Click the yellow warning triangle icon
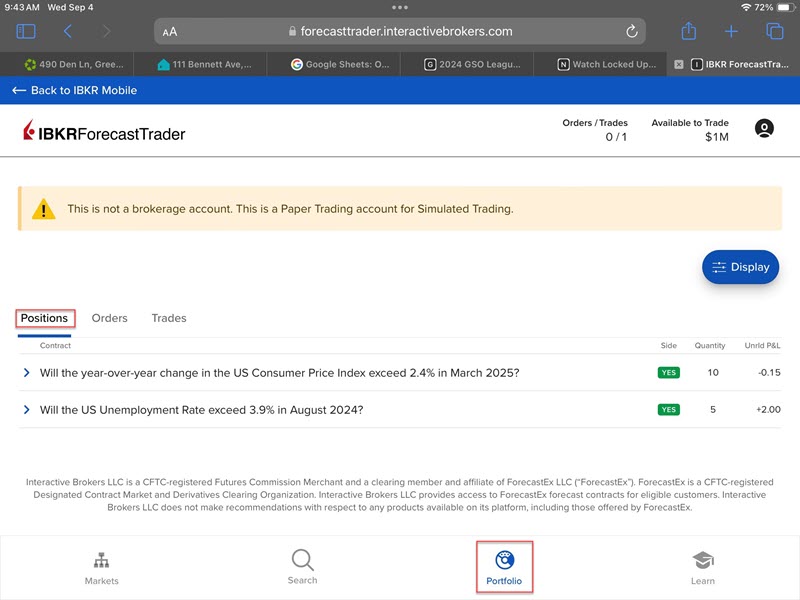 [x=43, y=209]
